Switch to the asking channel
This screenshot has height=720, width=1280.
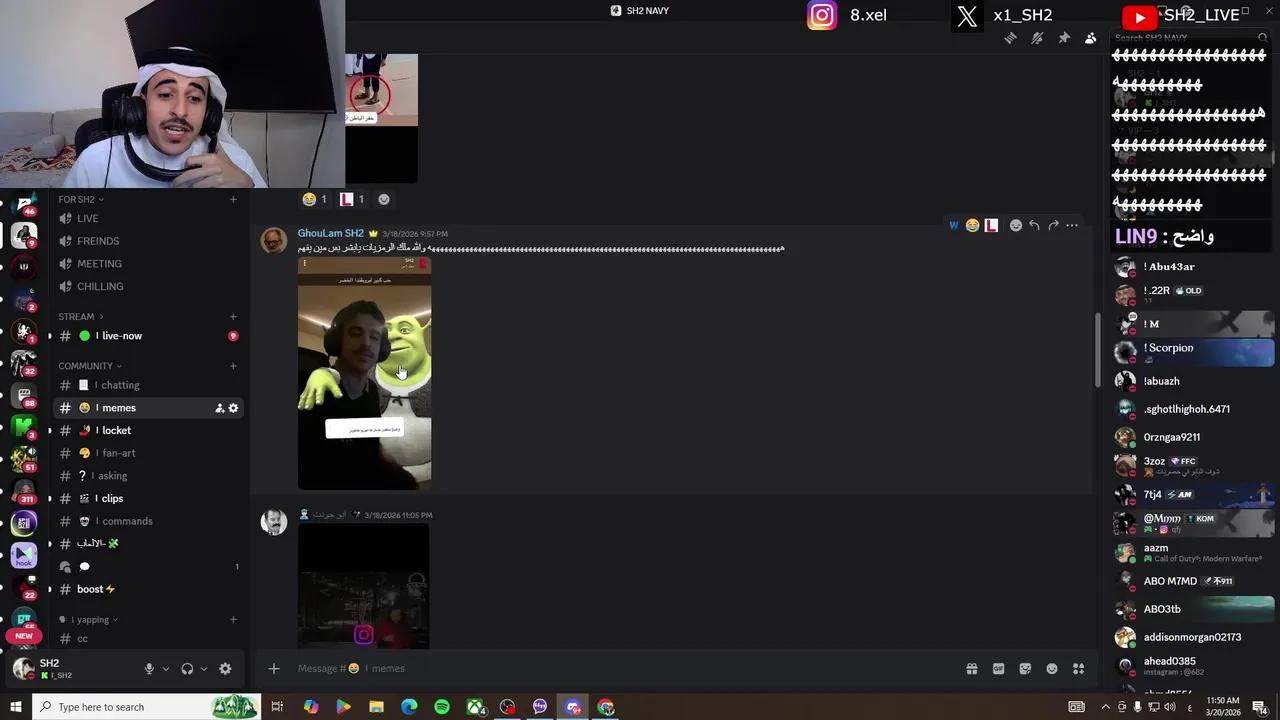pyautogui.click(x=148, y=476)
